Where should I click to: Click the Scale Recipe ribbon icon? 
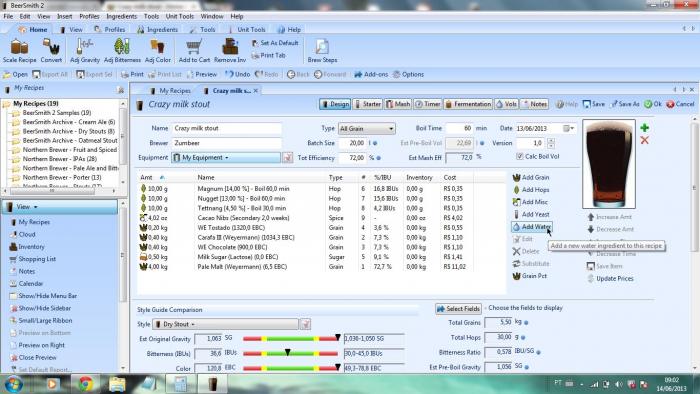pos(19,50)
